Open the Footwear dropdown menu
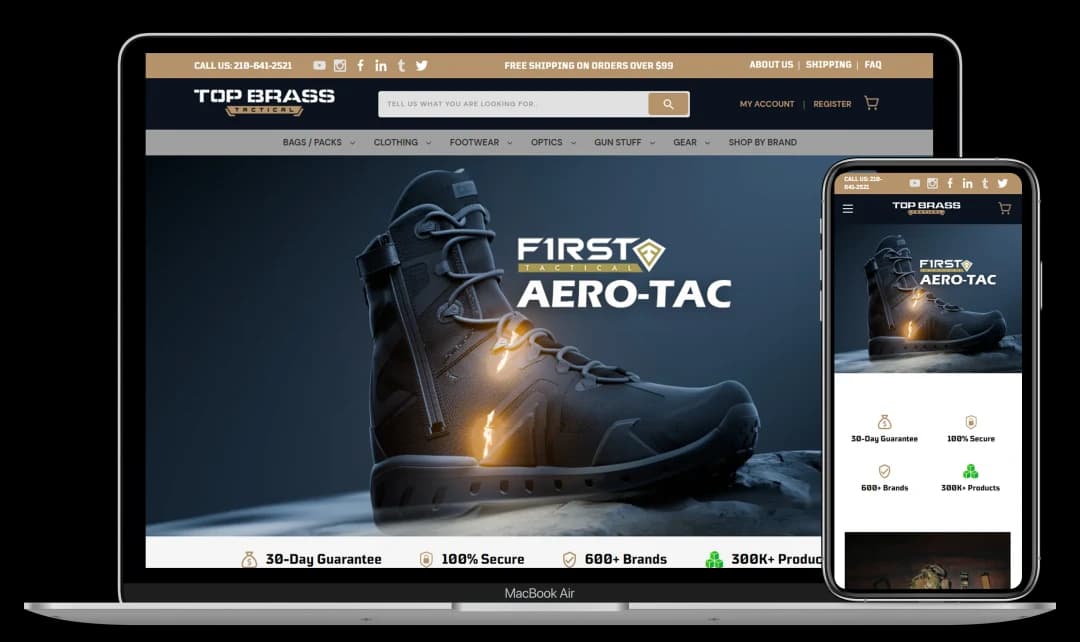The width and height of the screenshot is (1080, 642). [480, 143]
